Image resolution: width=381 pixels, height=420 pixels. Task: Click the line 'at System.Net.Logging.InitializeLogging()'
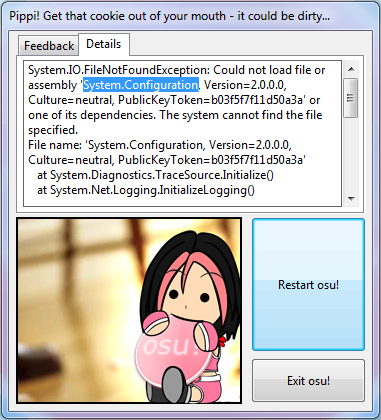pyautogui.click(x=146, y=190)
